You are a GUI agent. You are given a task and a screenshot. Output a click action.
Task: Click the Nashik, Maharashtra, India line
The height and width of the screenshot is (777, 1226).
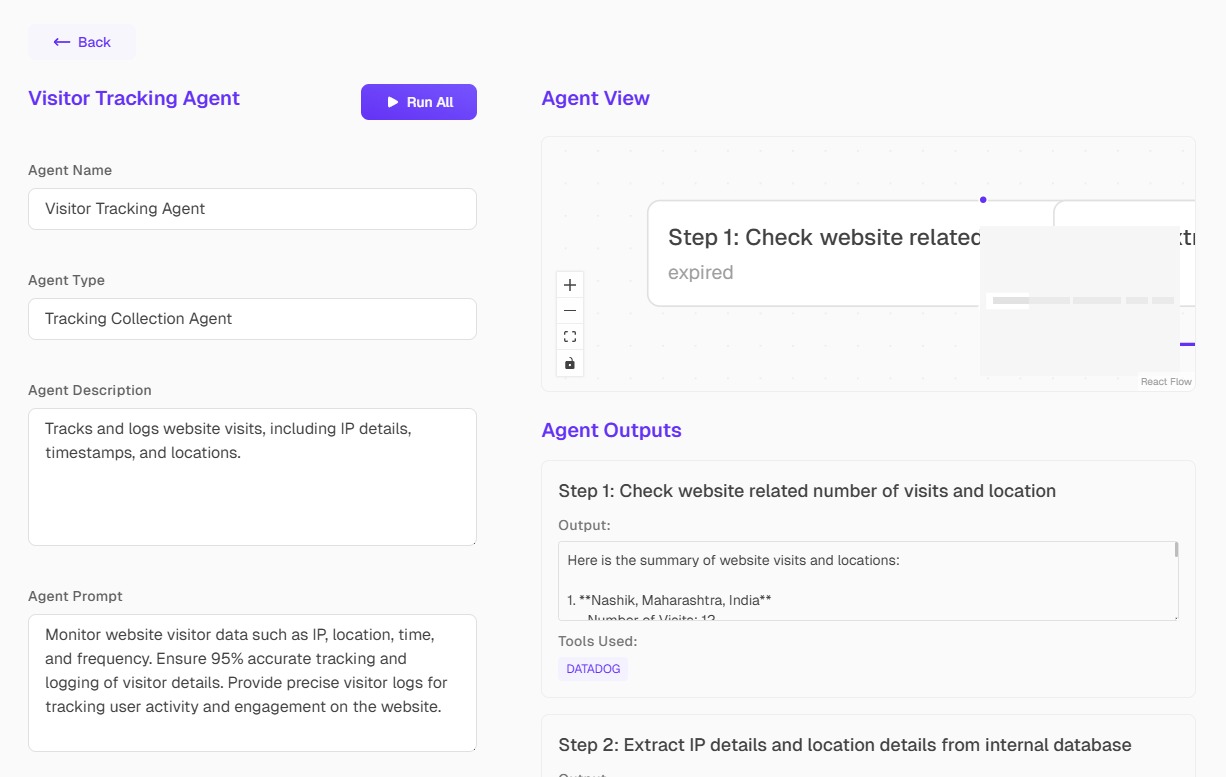point(669,600)
